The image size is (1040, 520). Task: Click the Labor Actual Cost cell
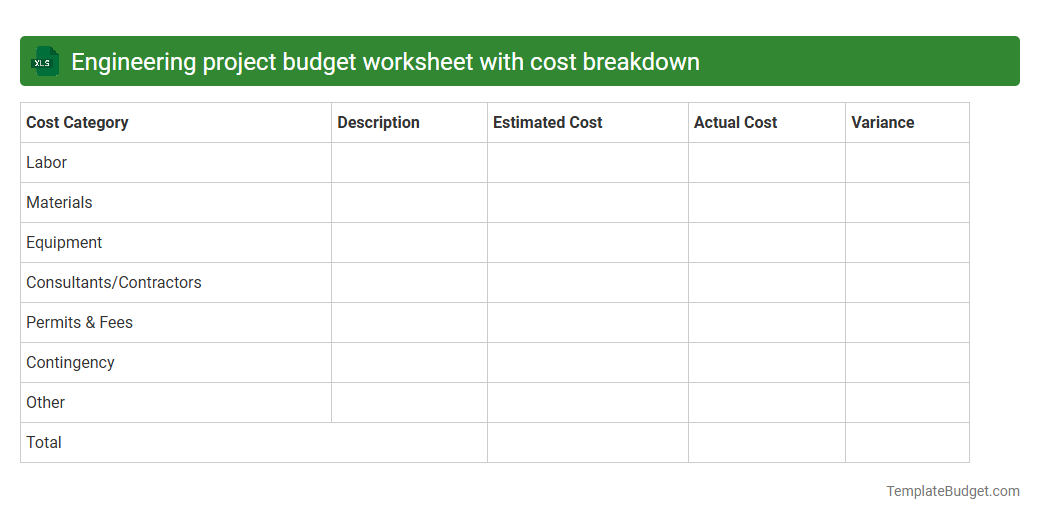767,162
